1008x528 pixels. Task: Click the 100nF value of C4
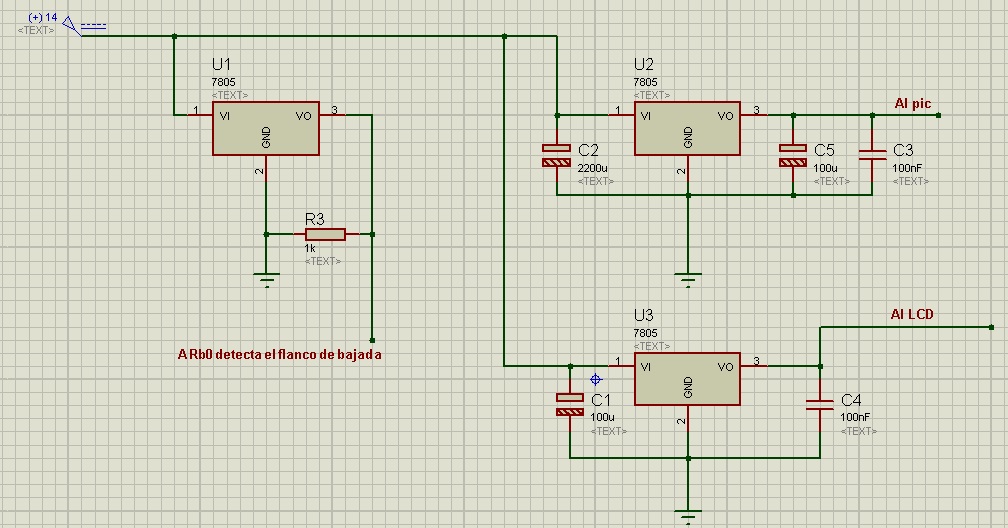point(855,417)
